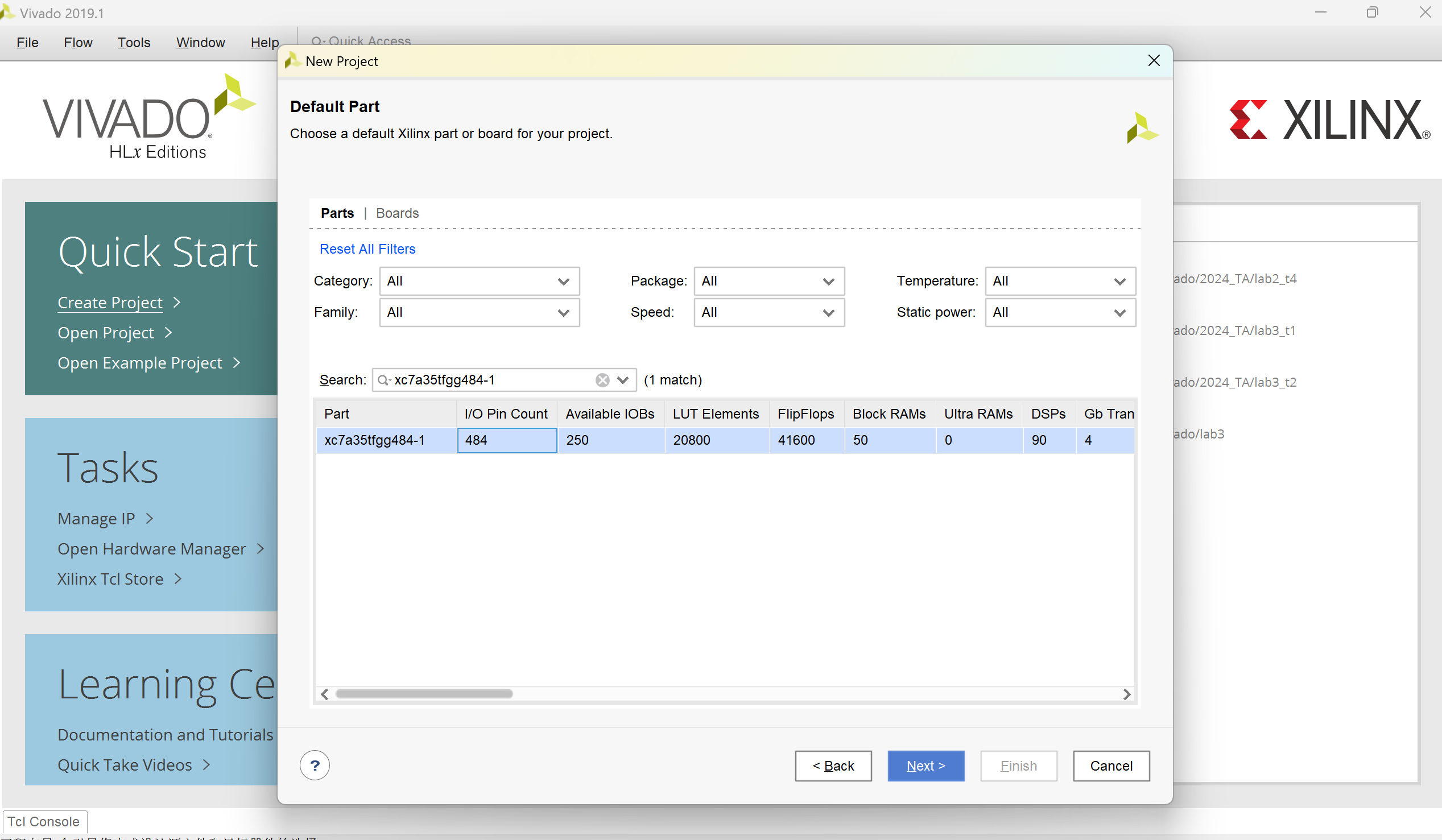Click scrollbar right arrow in parts table
This screenshot has width=1442, height=840.
coord(1126,694)
